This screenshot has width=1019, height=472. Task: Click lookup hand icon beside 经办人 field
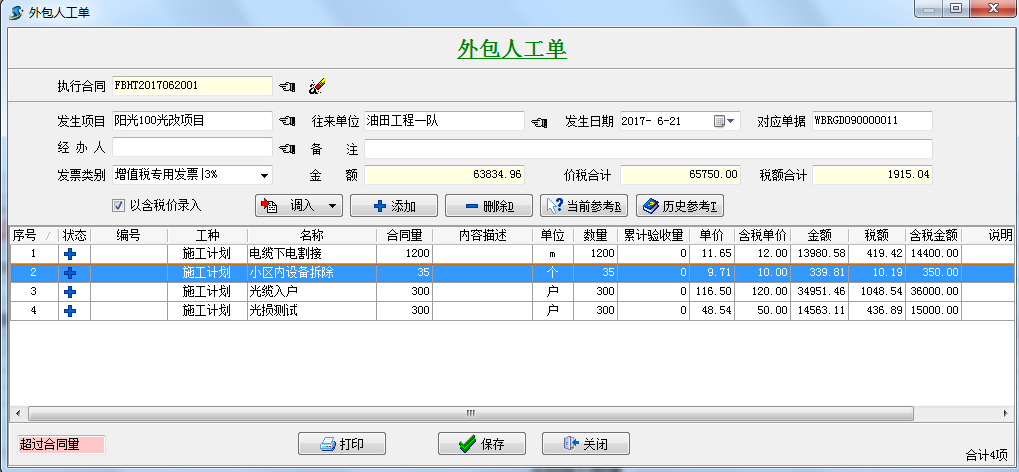point(288,149)
